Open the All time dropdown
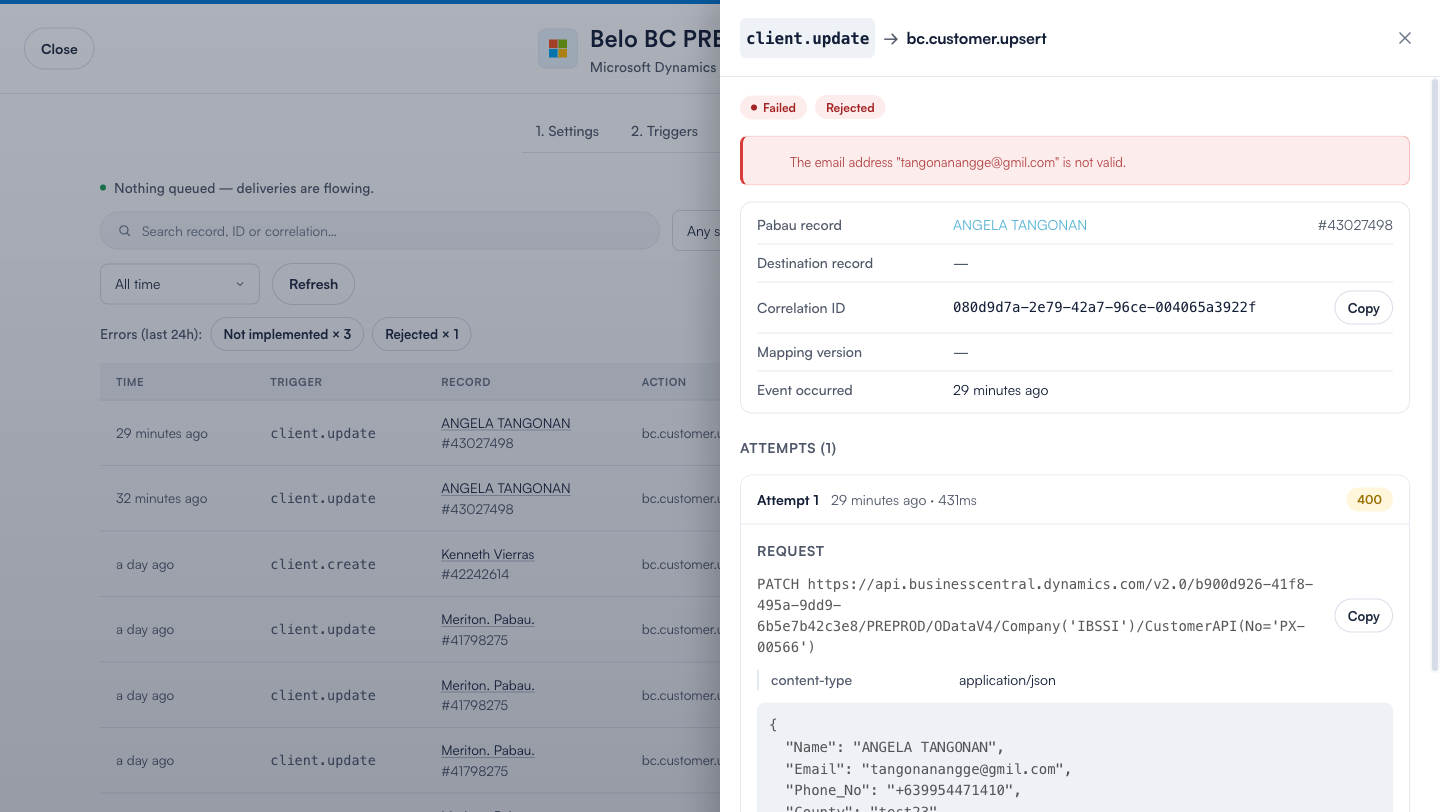Screen dimensions: 1440x812 [180, 284]
